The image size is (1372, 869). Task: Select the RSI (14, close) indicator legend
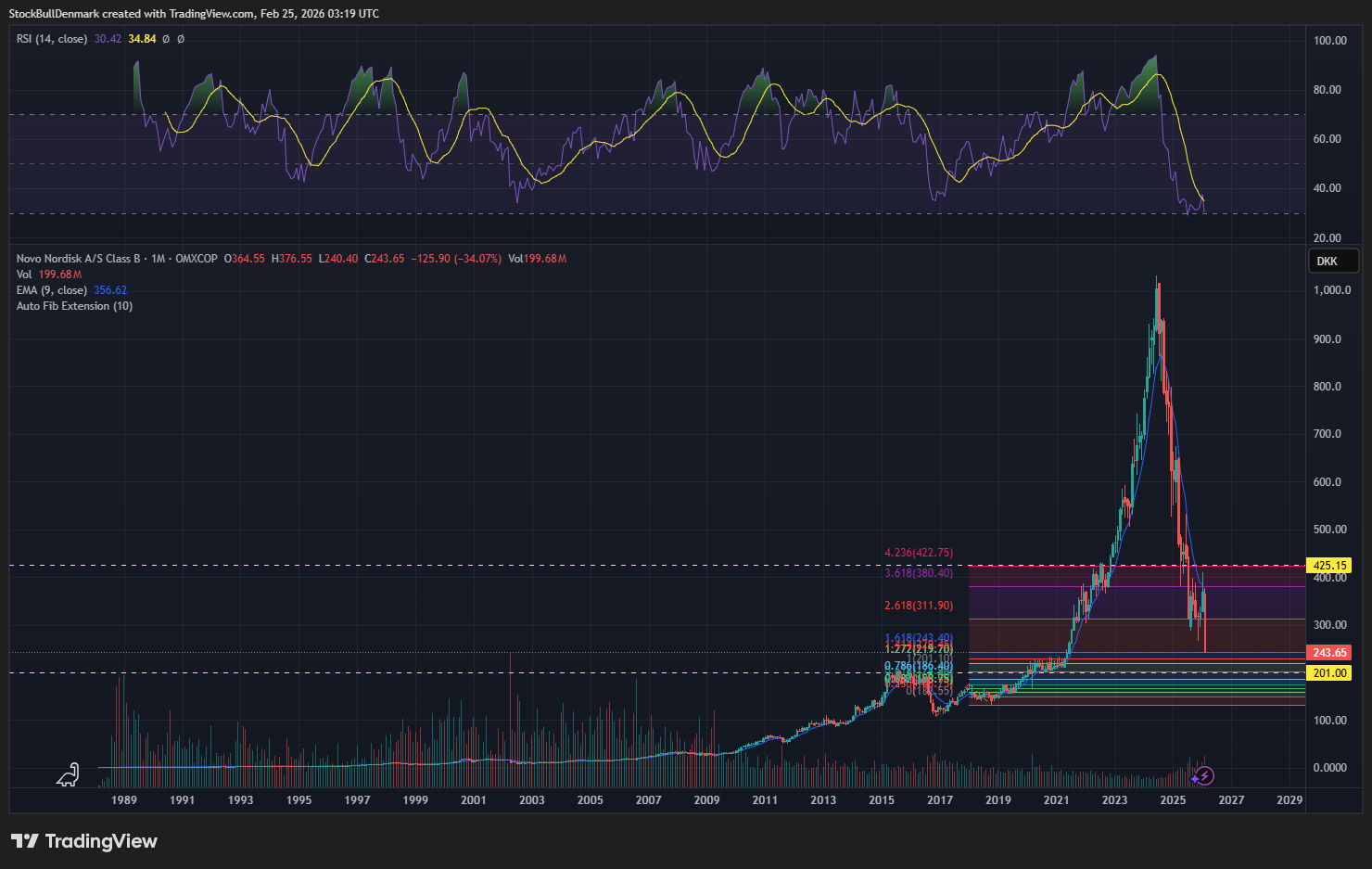(x=52, y=39)
